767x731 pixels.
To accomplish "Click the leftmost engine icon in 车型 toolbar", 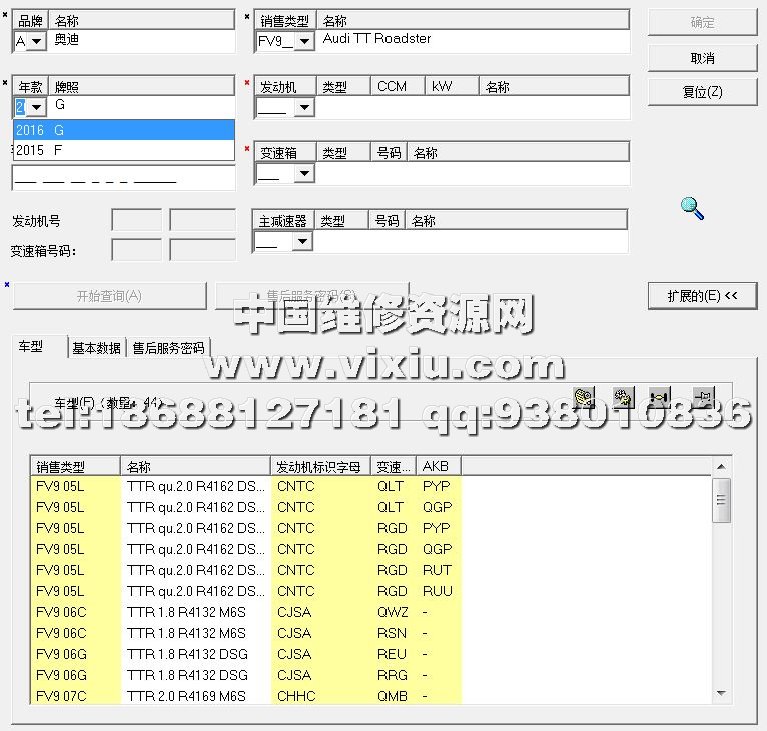I will [585, 397].
